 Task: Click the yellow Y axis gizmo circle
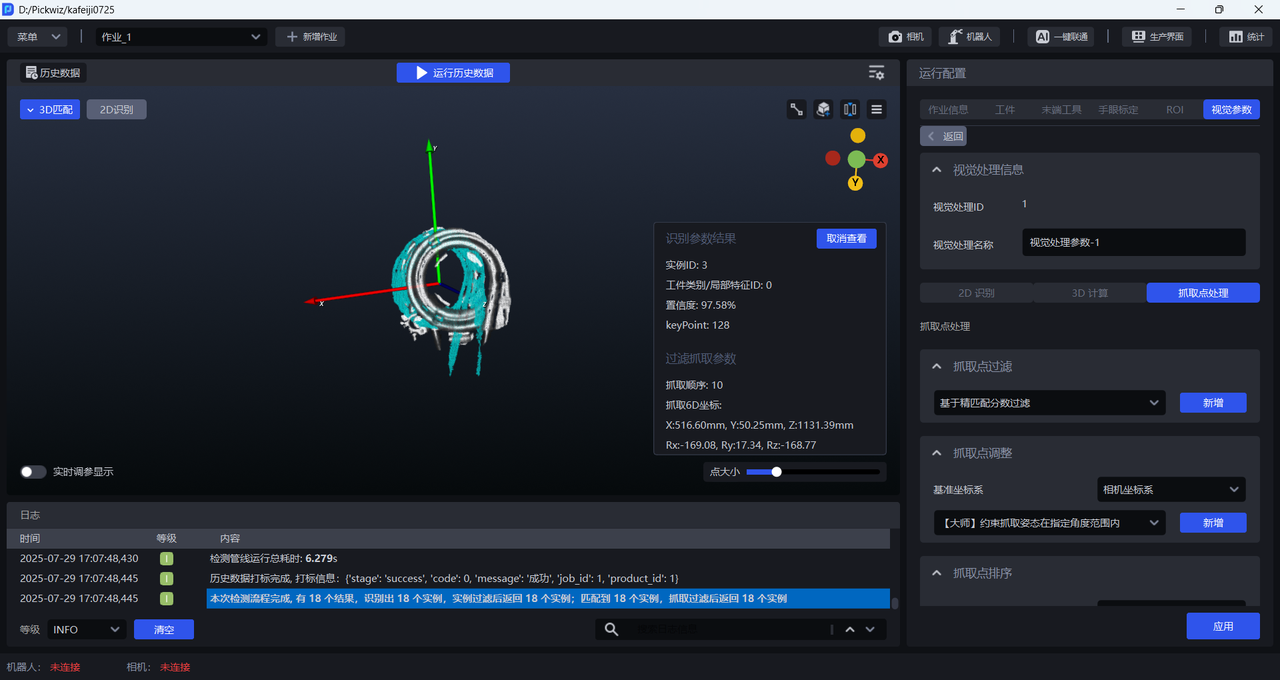(856, 183)
